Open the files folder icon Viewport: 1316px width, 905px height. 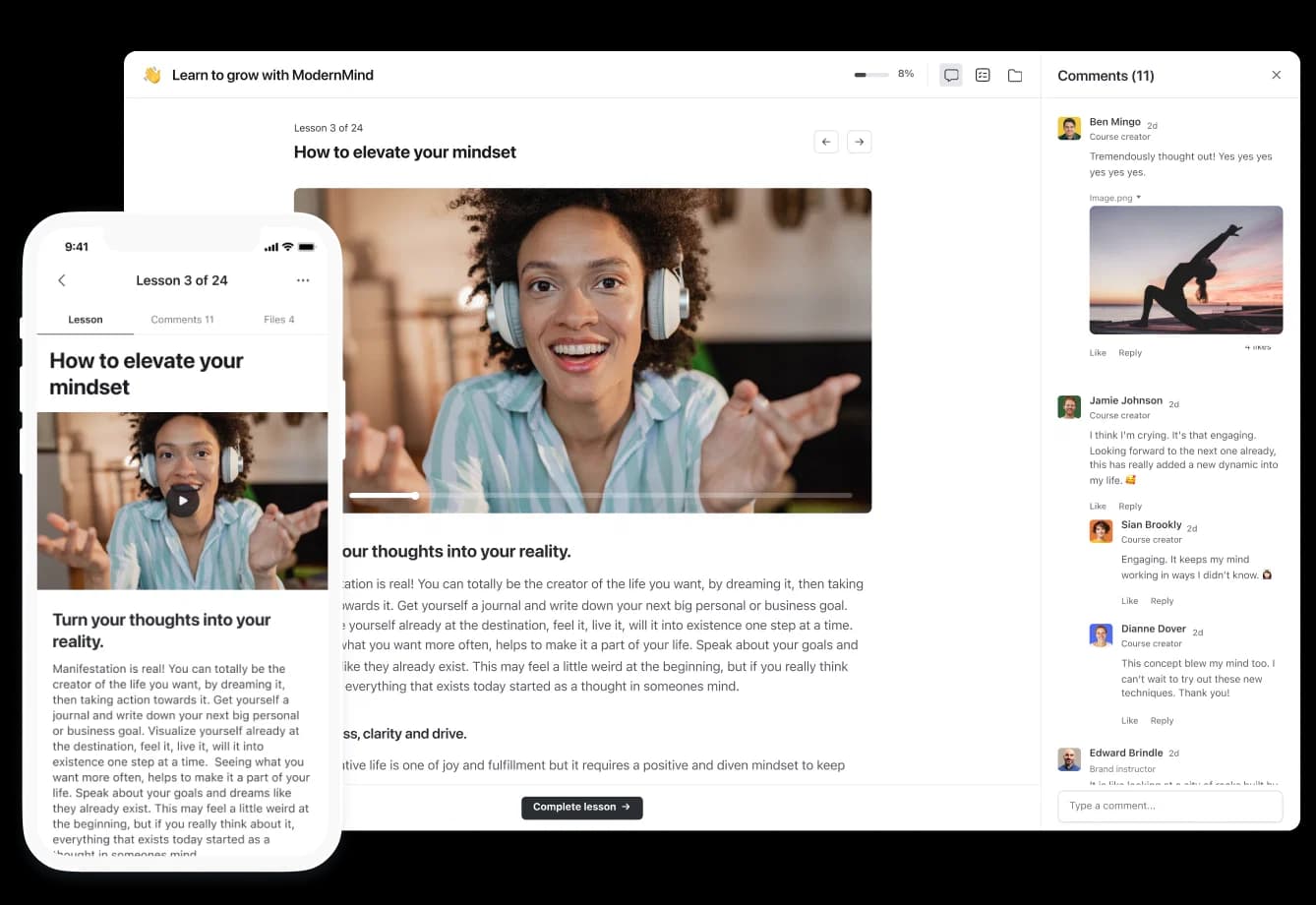(x=1015, y=75)
